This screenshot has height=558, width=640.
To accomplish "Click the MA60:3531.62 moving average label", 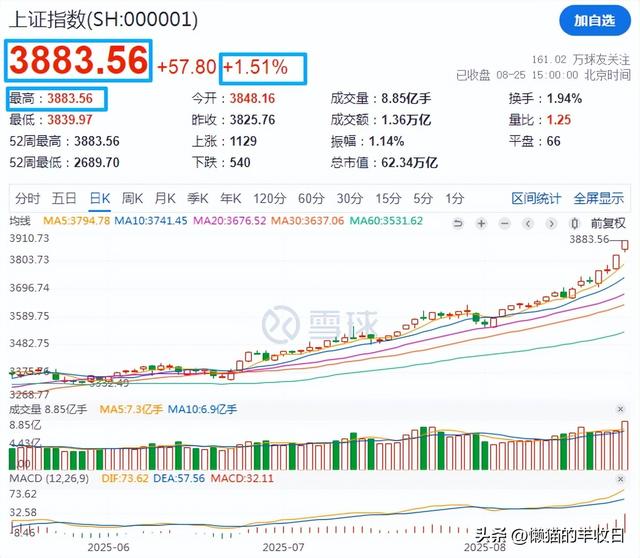I will (x=386, y=221).
